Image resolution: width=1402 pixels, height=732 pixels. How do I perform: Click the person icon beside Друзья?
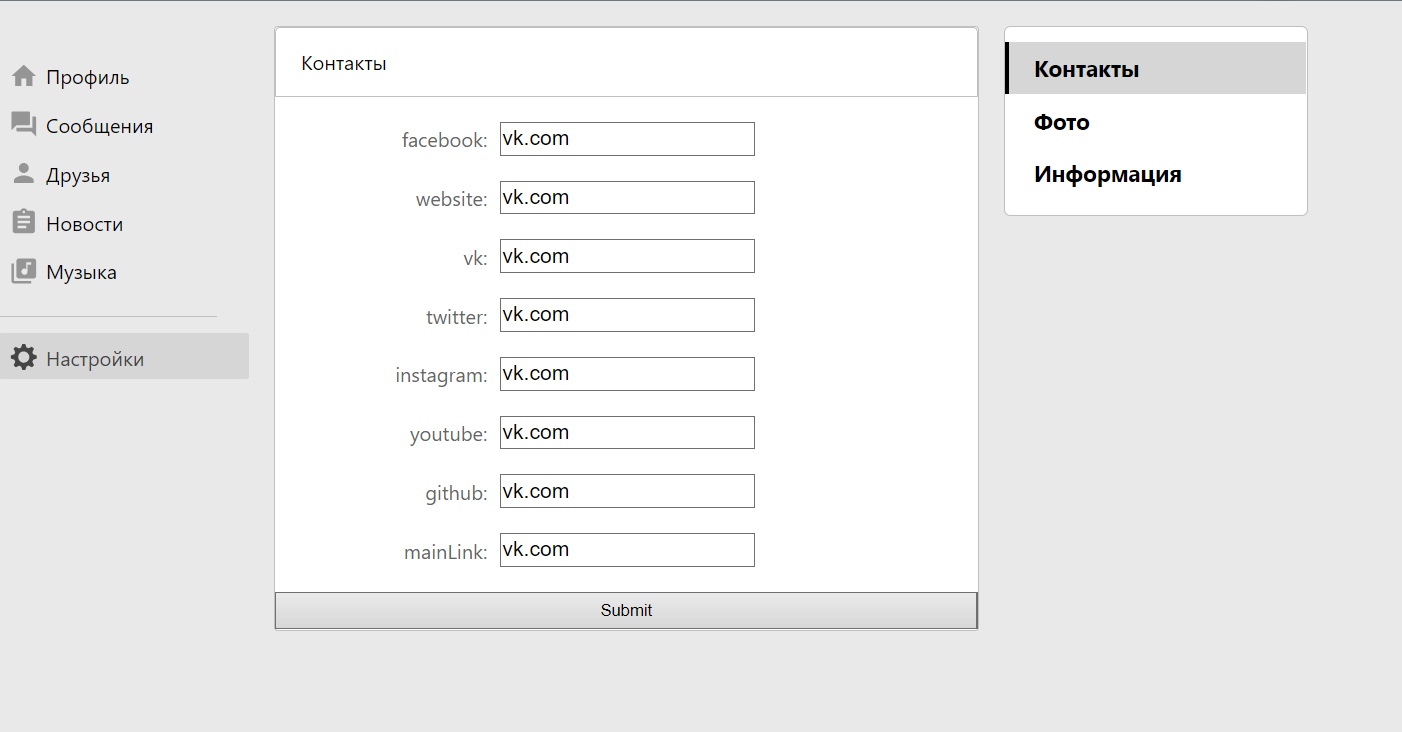coord(24,174)
